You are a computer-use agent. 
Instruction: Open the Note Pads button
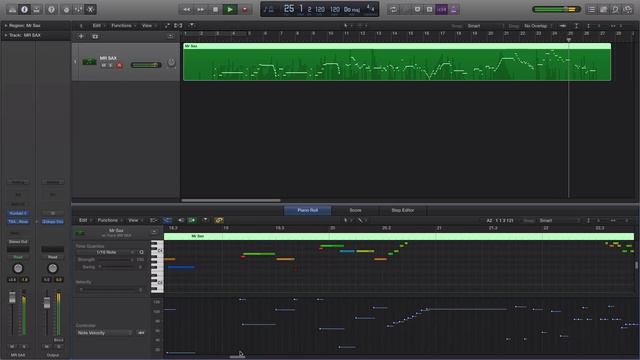click(x=604, y=9)
